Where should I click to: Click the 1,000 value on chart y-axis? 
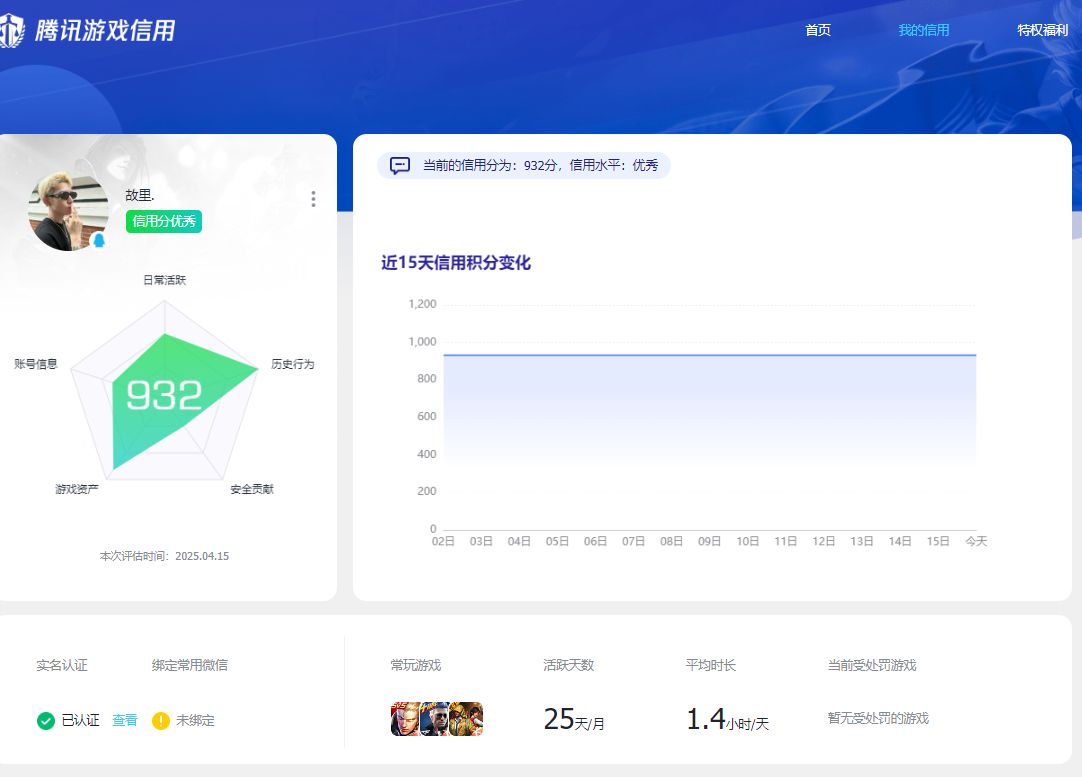pos(422,342)
